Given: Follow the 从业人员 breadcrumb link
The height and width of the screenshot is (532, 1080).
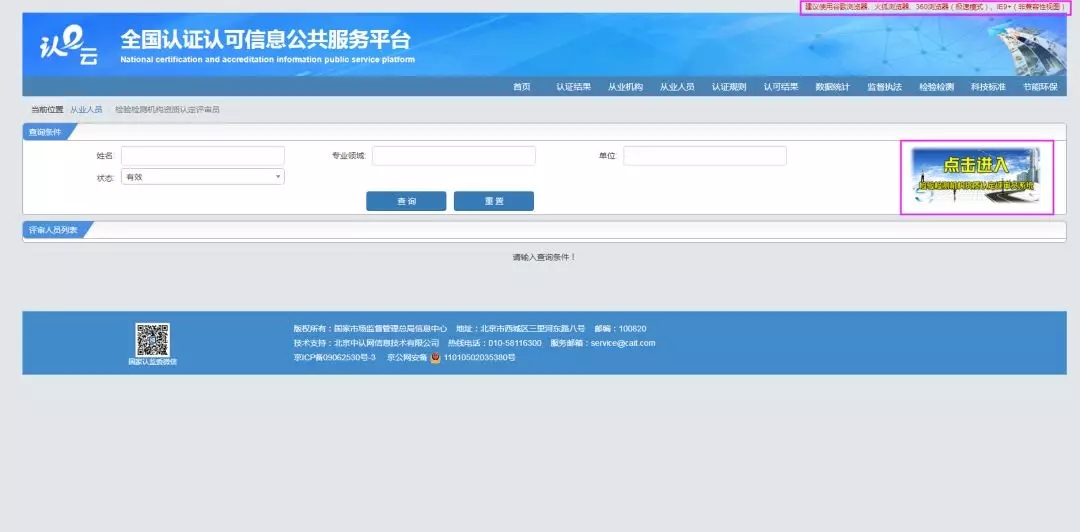Looking at the screenshot, I should (86, 110).
